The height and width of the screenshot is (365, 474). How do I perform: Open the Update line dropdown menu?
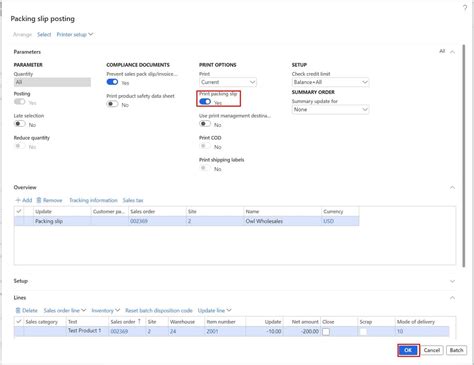214,310
